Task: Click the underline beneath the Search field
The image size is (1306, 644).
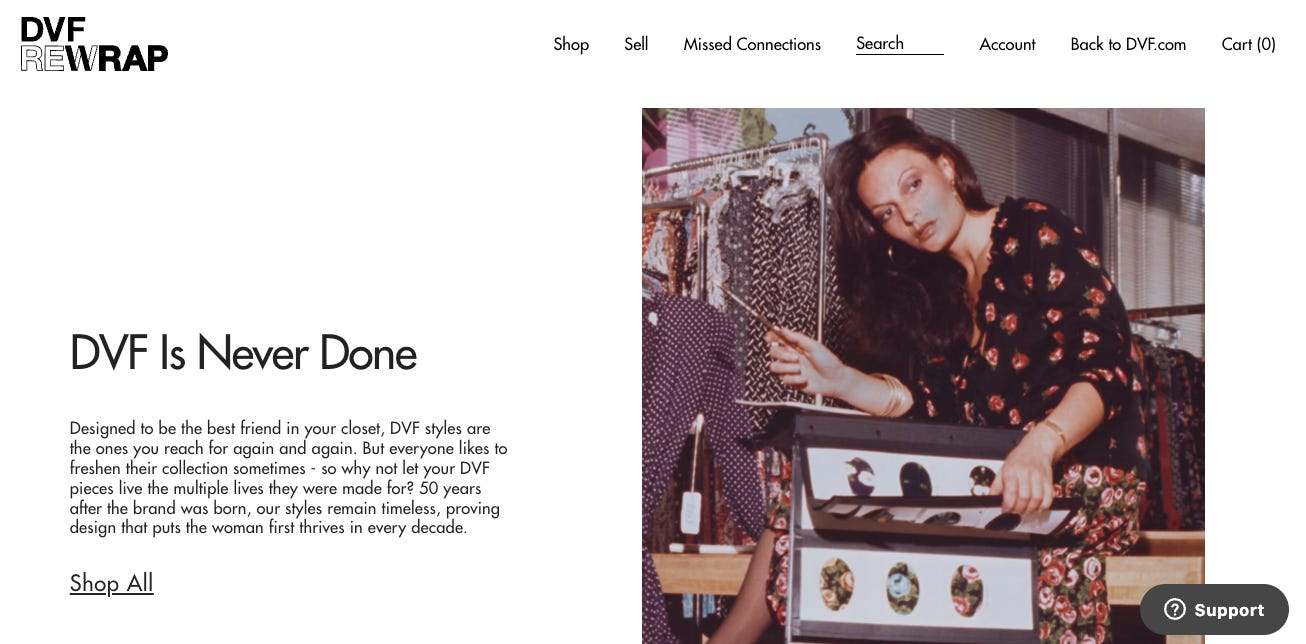Action: click(900, 54)
